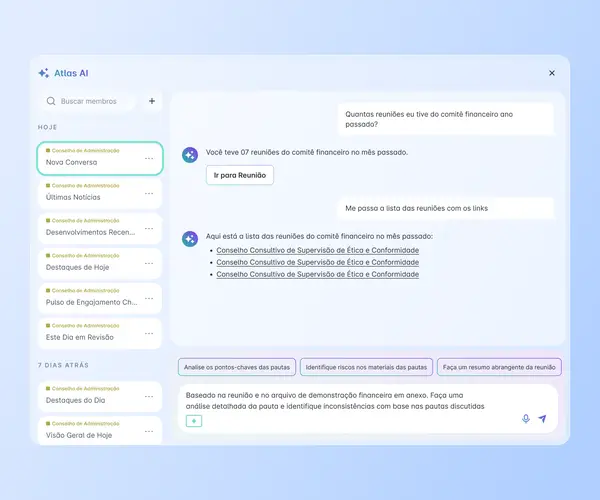Choose suggestion Analise os pontos-chaves das pautas
The height and width of the screenshot is (500, 600).
pyautogui.click(x=237, y=367)
